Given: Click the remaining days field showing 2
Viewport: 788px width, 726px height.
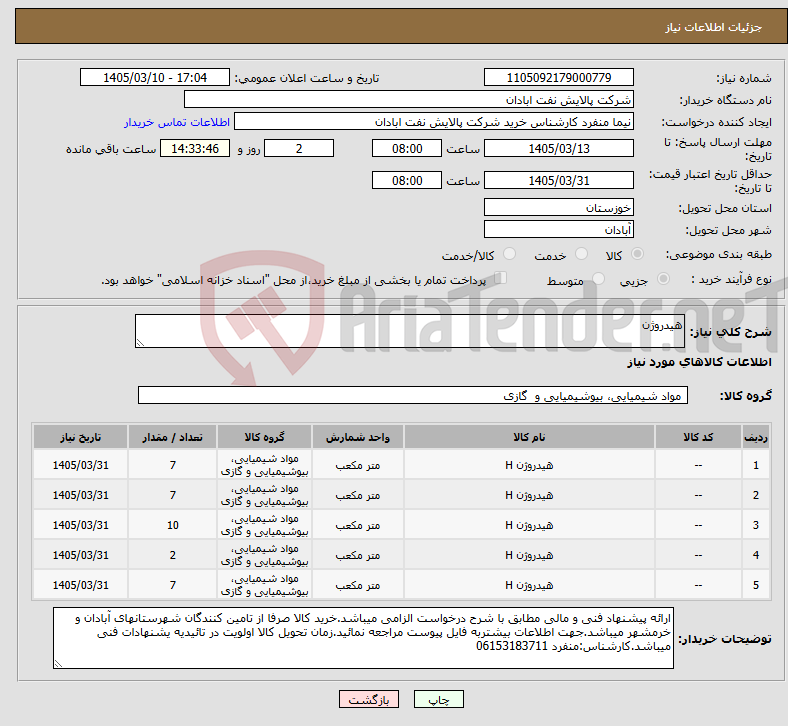Looking at the screenshot, I should [299, 148].
